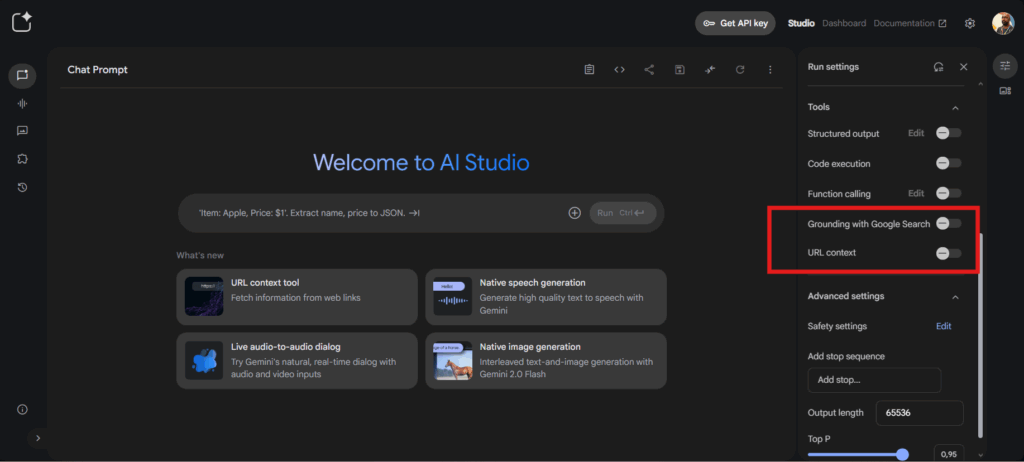Open the Native image generation card

(545, 361)
